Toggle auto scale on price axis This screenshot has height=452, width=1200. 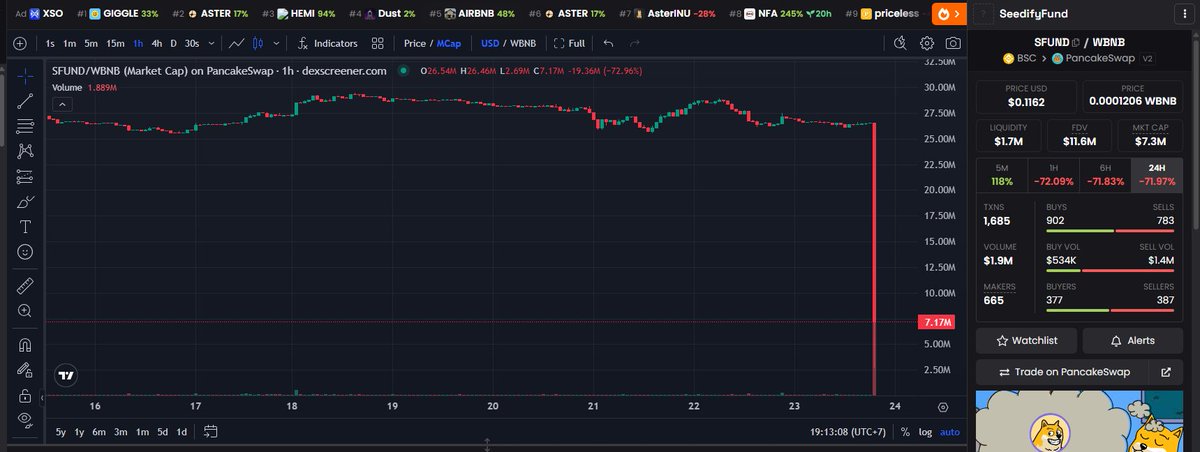coord(950,432)
